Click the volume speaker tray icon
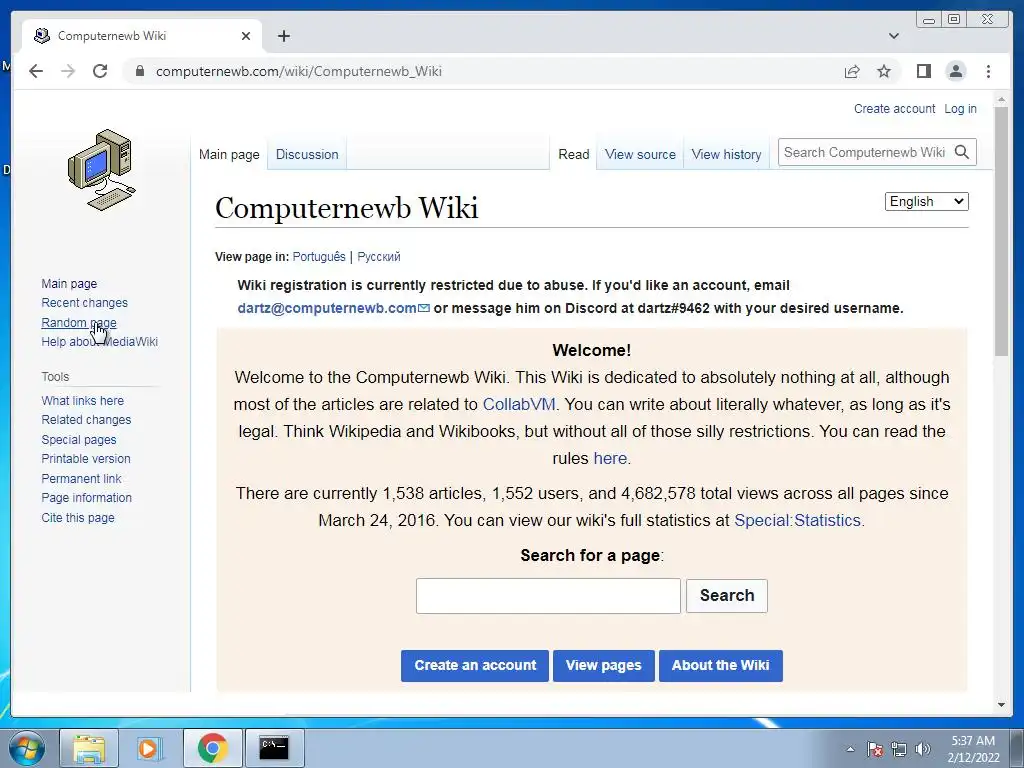 tap(923, 749)
